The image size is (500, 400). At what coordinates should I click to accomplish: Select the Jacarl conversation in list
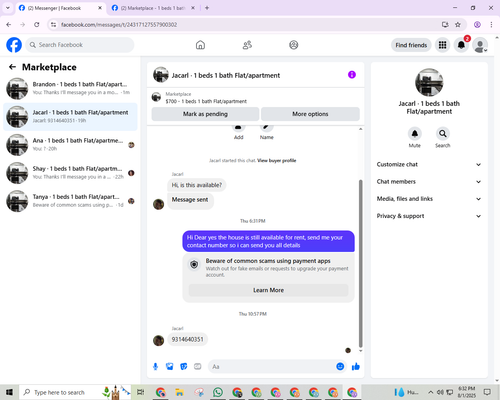coord(70,117)
